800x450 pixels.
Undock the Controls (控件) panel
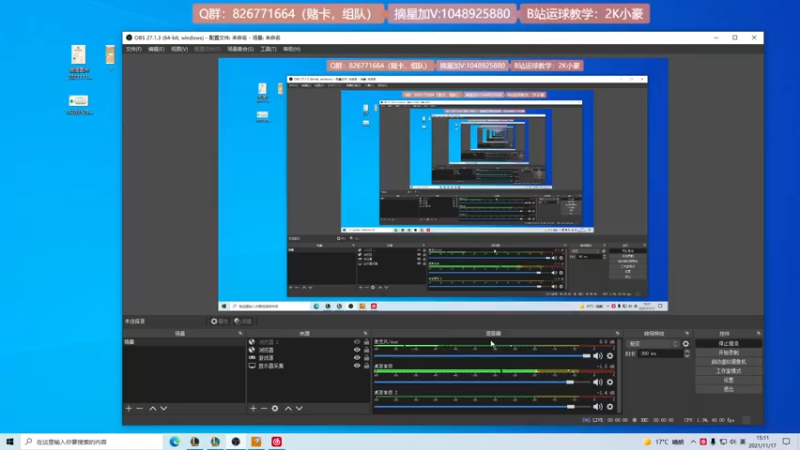click(x=759, y=333)
